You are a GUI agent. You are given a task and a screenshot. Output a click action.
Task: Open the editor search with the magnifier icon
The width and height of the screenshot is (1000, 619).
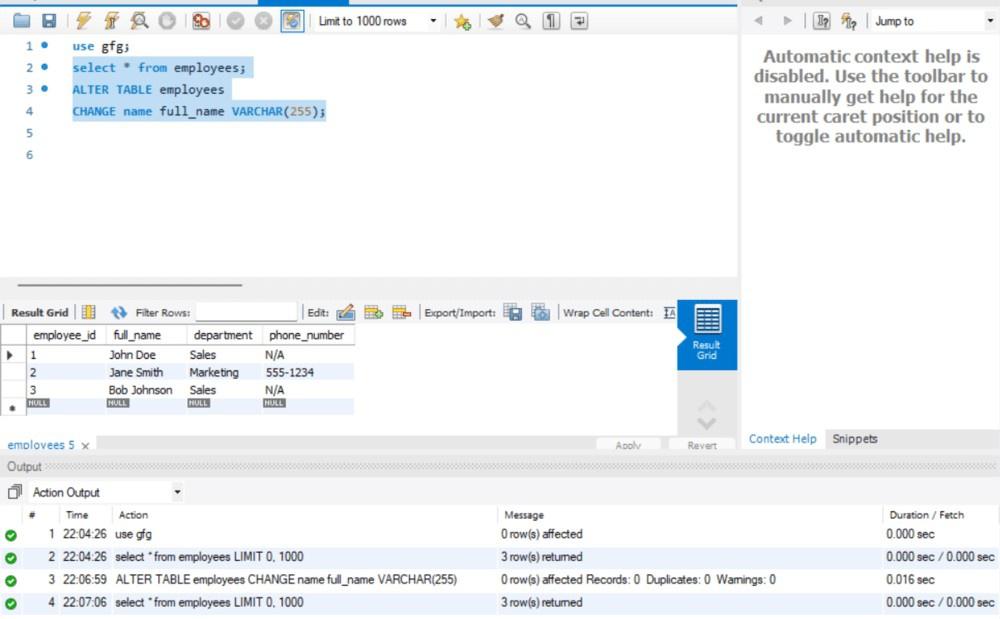pos(521,21)
